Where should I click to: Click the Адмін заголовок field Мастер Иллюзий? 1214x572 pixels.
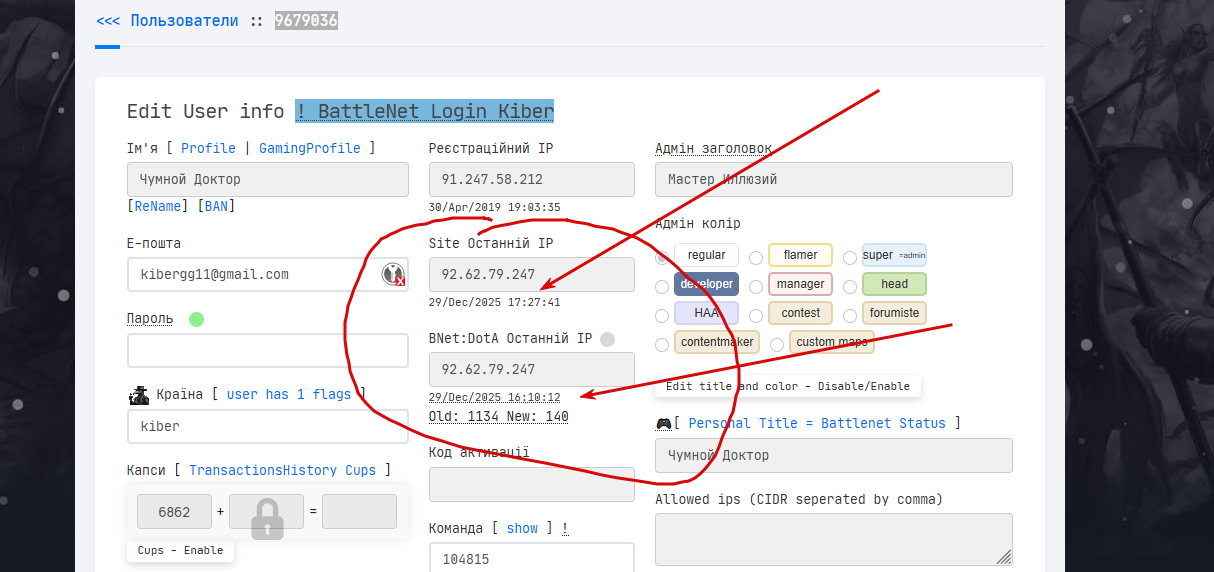coord(834,180)
